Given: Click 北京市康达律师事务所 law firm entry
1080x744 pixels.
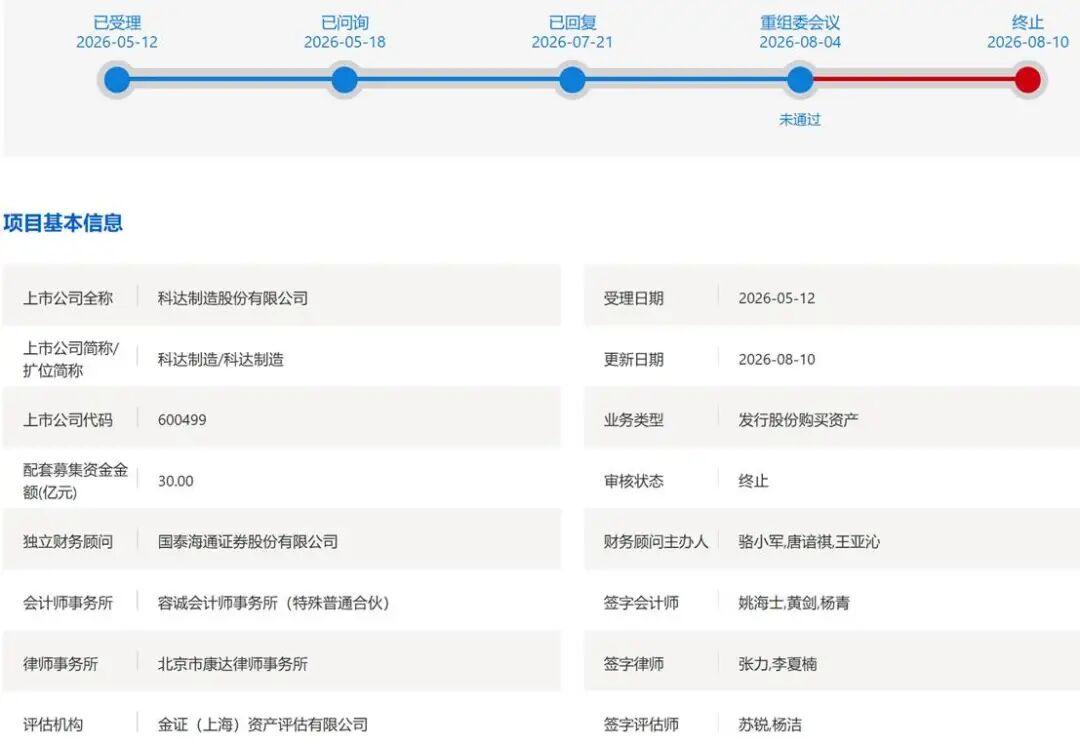Looking at the screenshot, I should (x=233, y=664).
